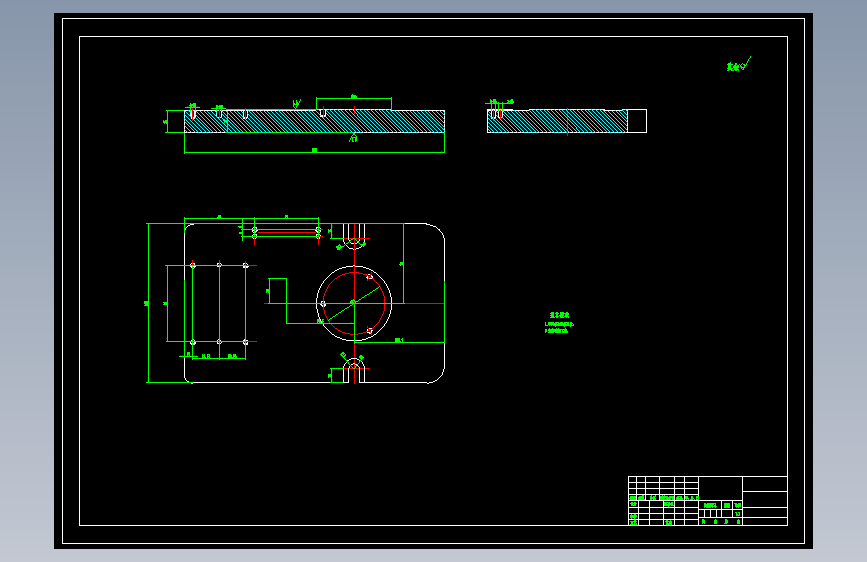This screenshot has height=562, width=867.
Task: Select the hatched side section view on right
Action: pos(557,121)
